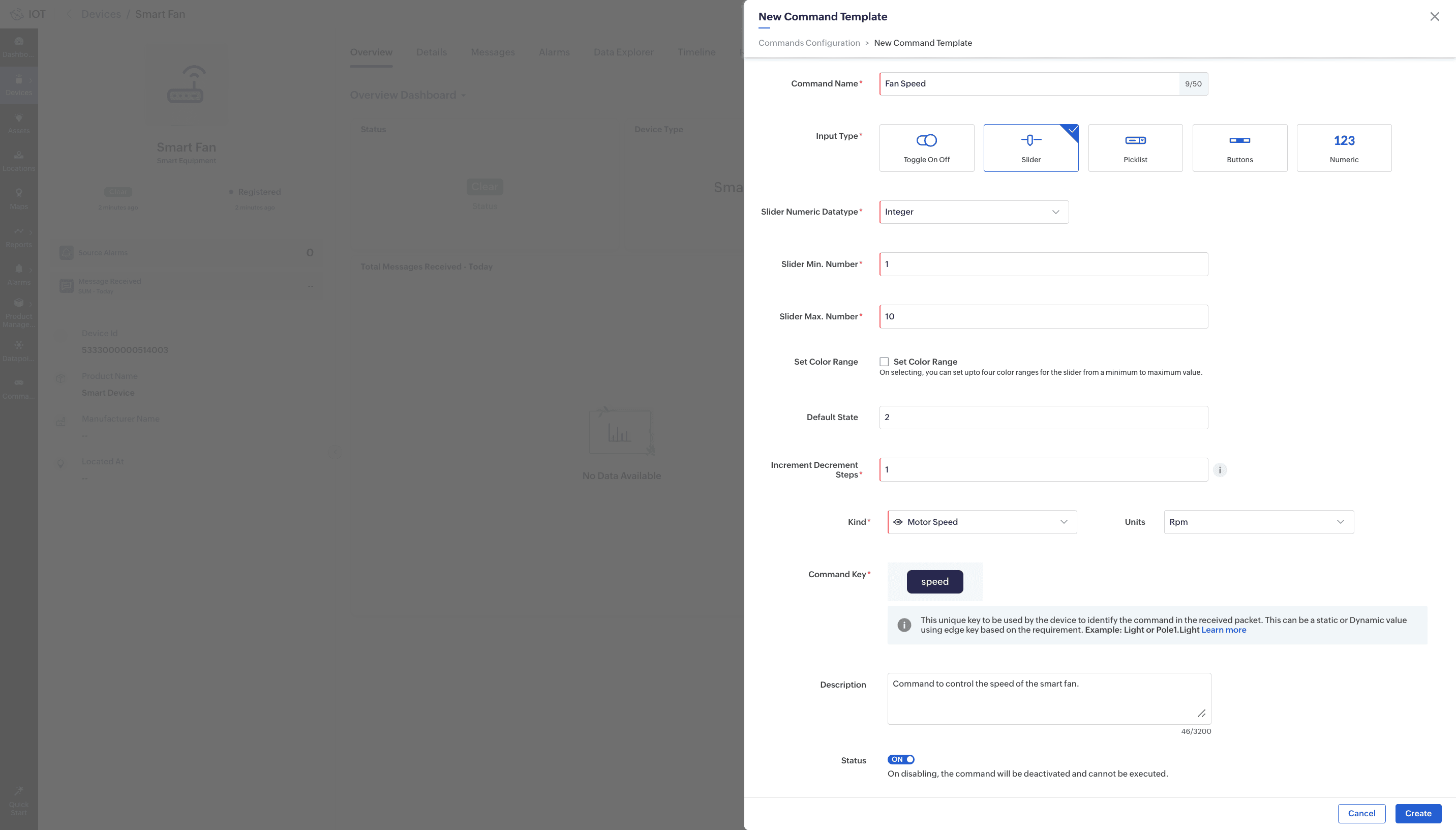Click the Cancel button
The image size is (1456, 830).
pyautogui.click(x=1361, y=813)
